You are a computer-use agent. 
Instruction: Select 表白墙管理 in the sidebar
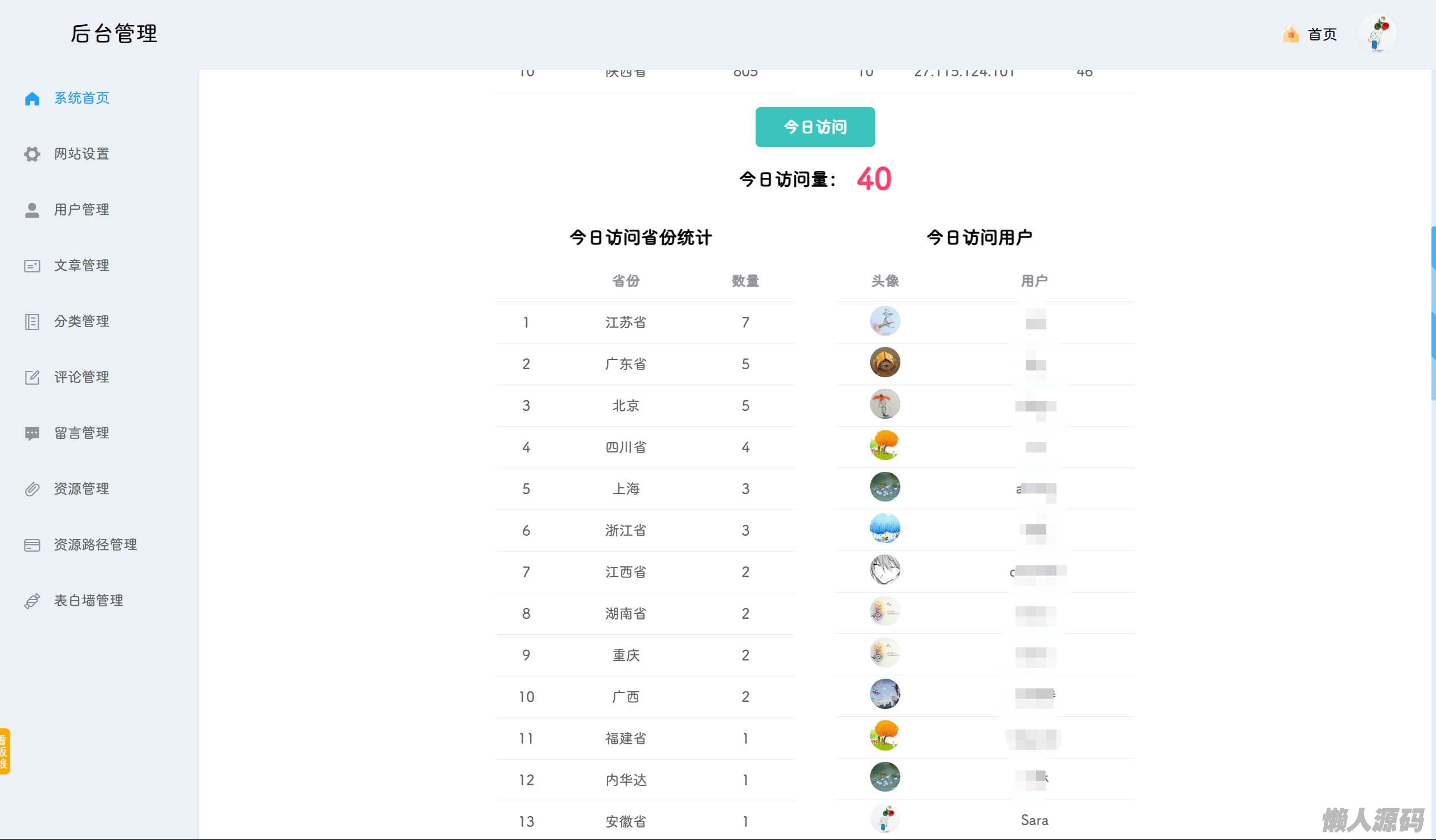[88, 601]
